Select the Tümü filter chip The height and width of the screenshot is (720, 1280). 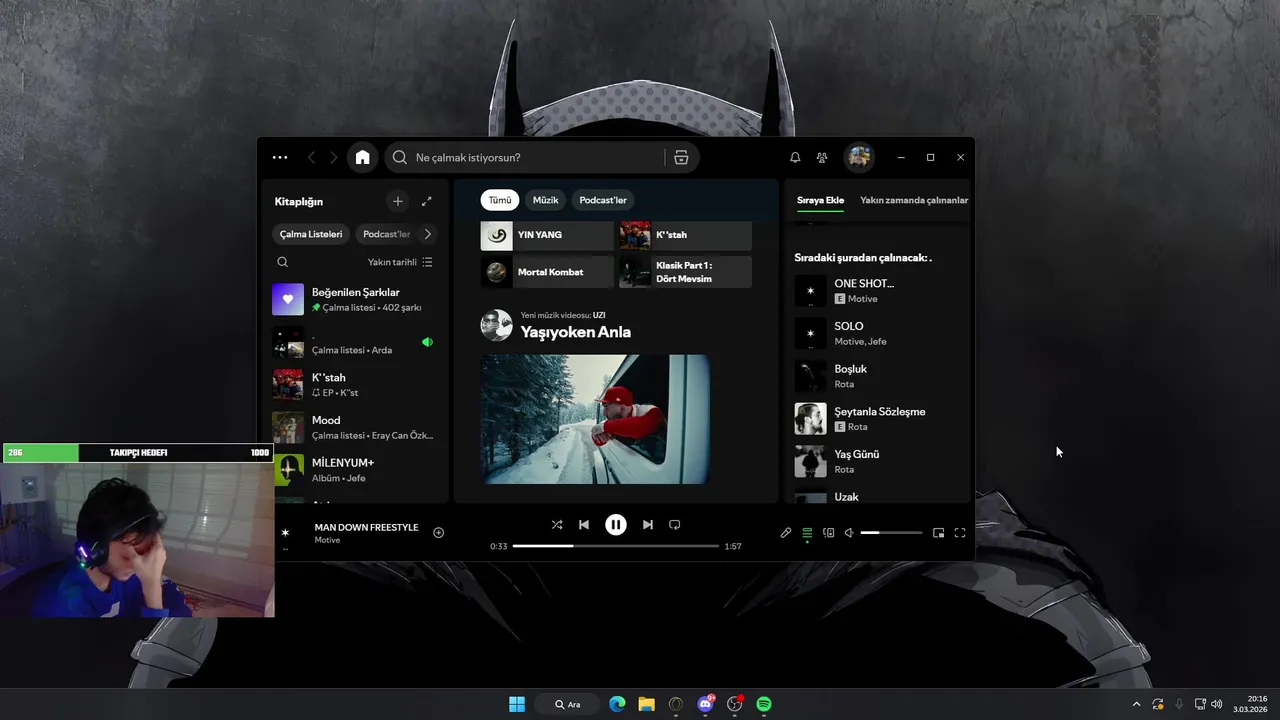pyautogui.click(x=500, y=200)
